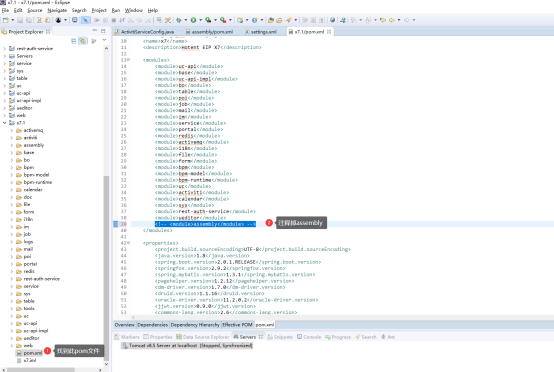
Task: Select the Tomcat v8.5 Server entry
Action: (x=187, y=346)
